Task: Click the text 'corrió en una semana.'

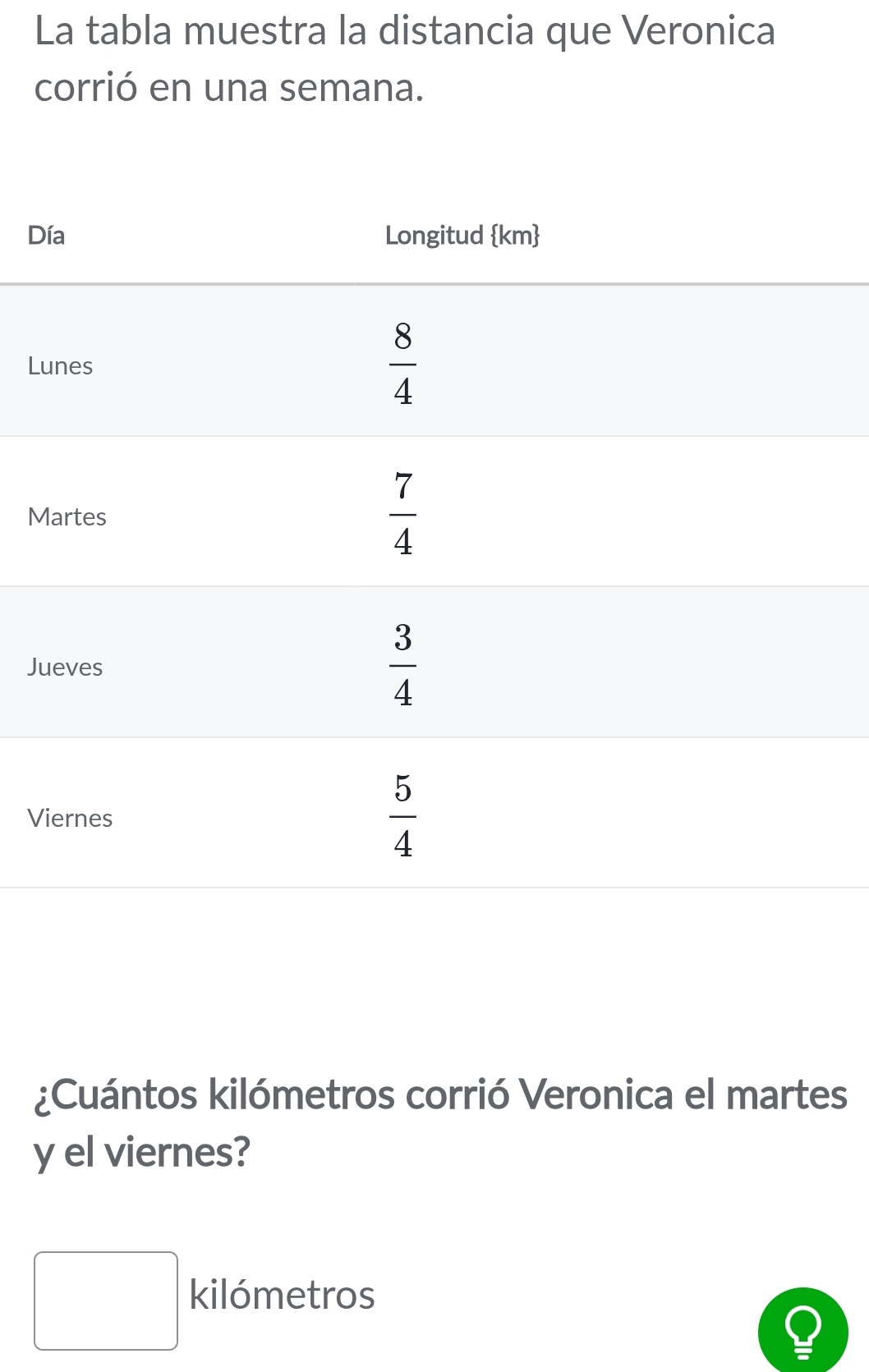Action: (x=229, y=88)
